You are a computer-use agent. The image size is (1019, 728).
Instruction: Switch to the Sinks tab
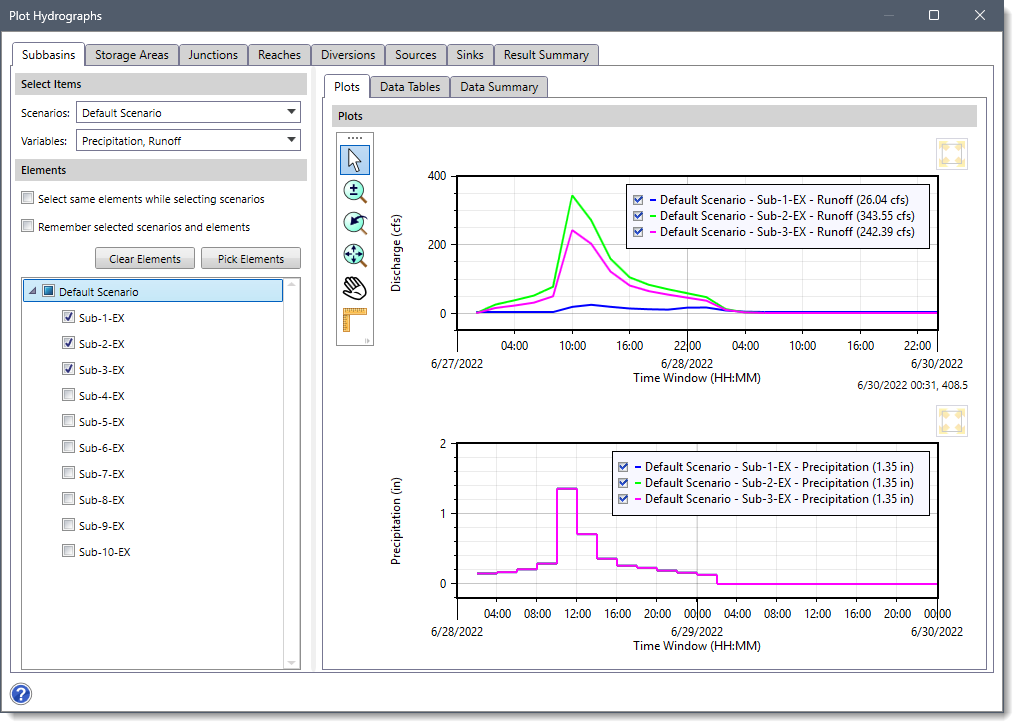(470, 55)
